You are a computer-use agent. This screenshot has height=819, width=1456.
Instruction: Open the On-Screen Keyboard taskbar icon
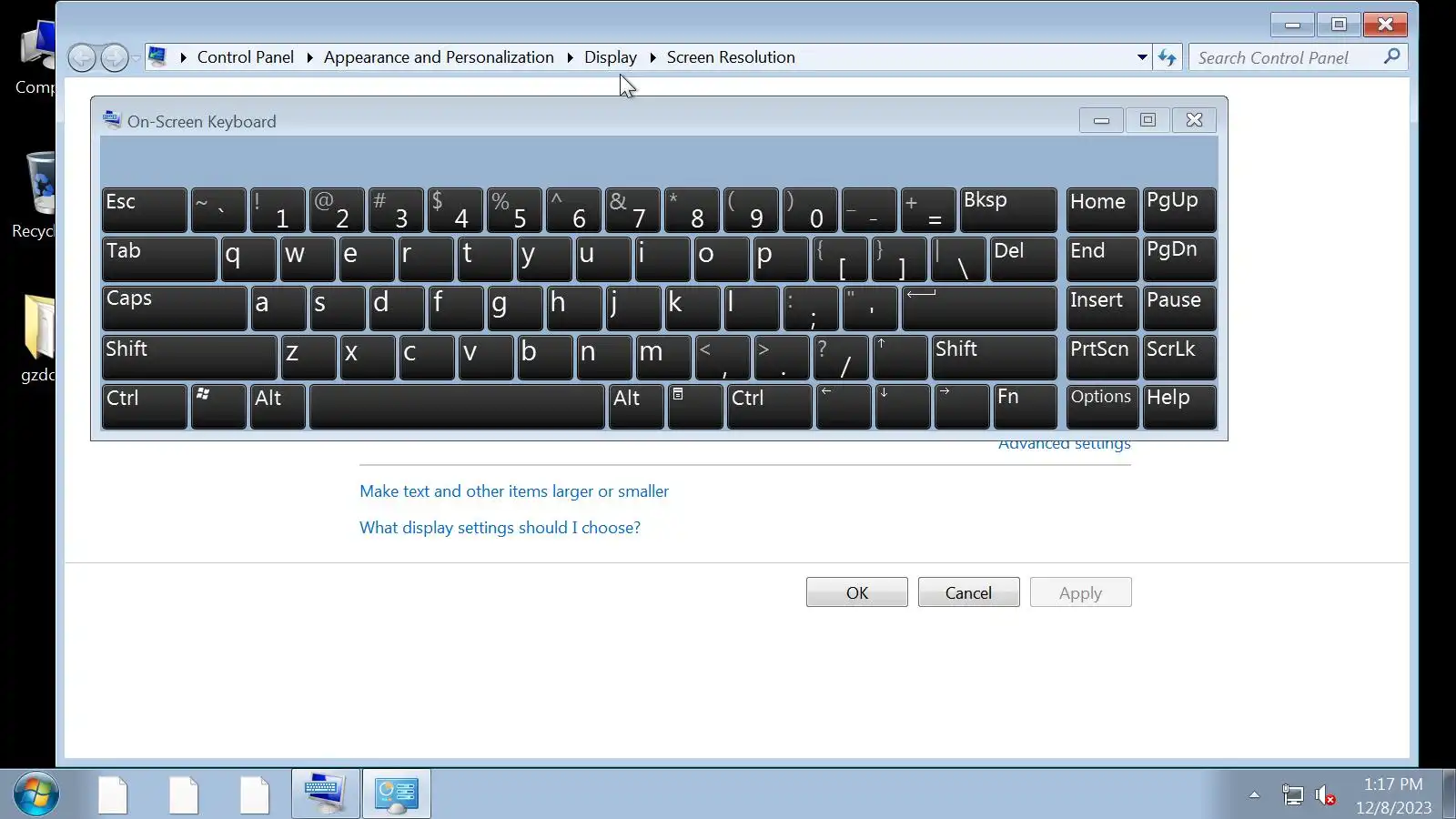tap(325, 794)
